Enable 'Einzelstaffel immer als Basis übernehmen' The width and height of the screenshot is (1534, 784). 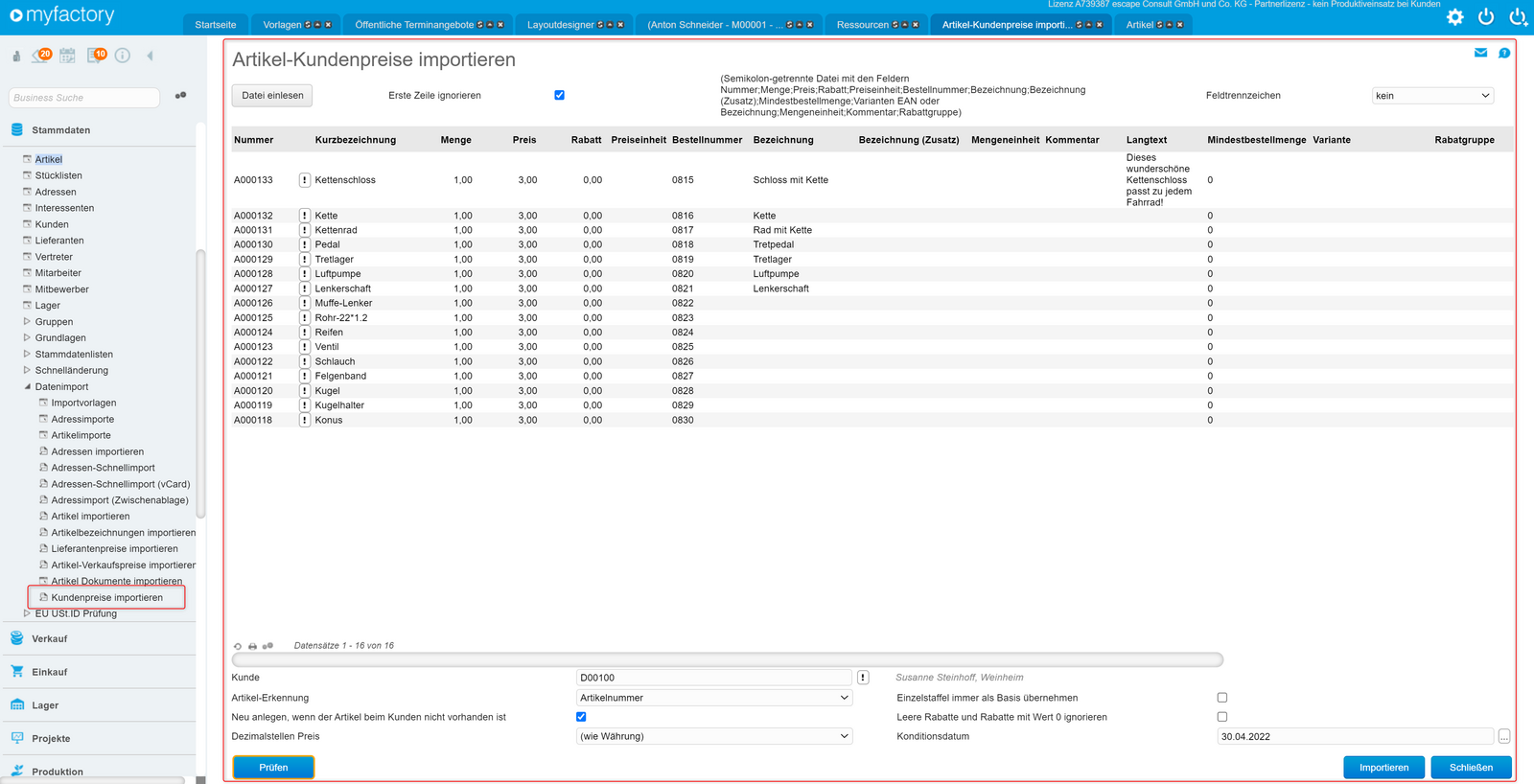(1221, 698)
